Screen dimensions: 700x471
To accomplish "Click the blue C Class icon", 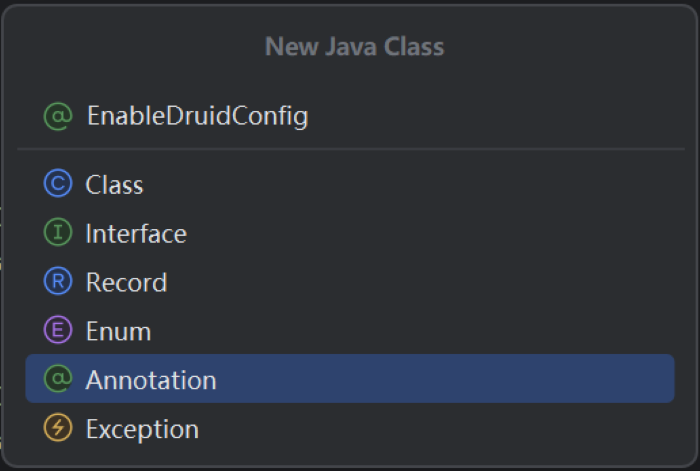I will (59, 185).
